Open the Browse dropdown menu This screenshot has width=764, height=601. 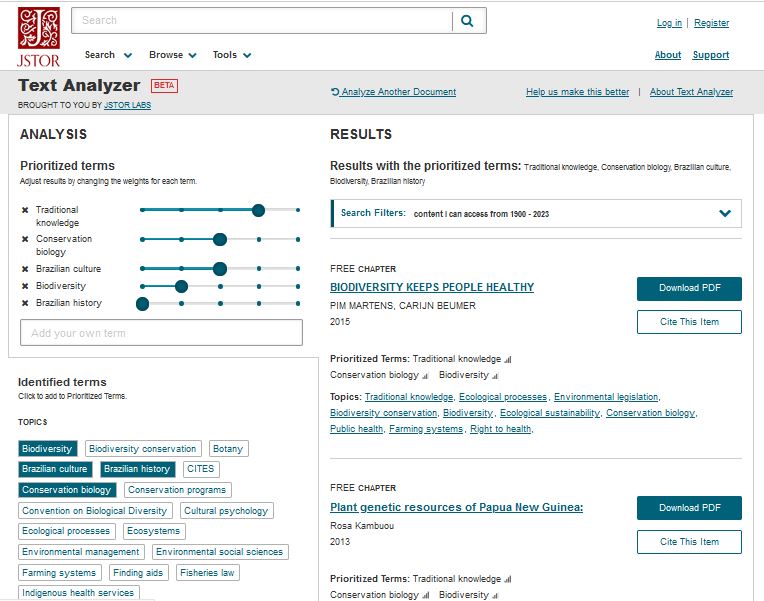click(x=172, y=55)
